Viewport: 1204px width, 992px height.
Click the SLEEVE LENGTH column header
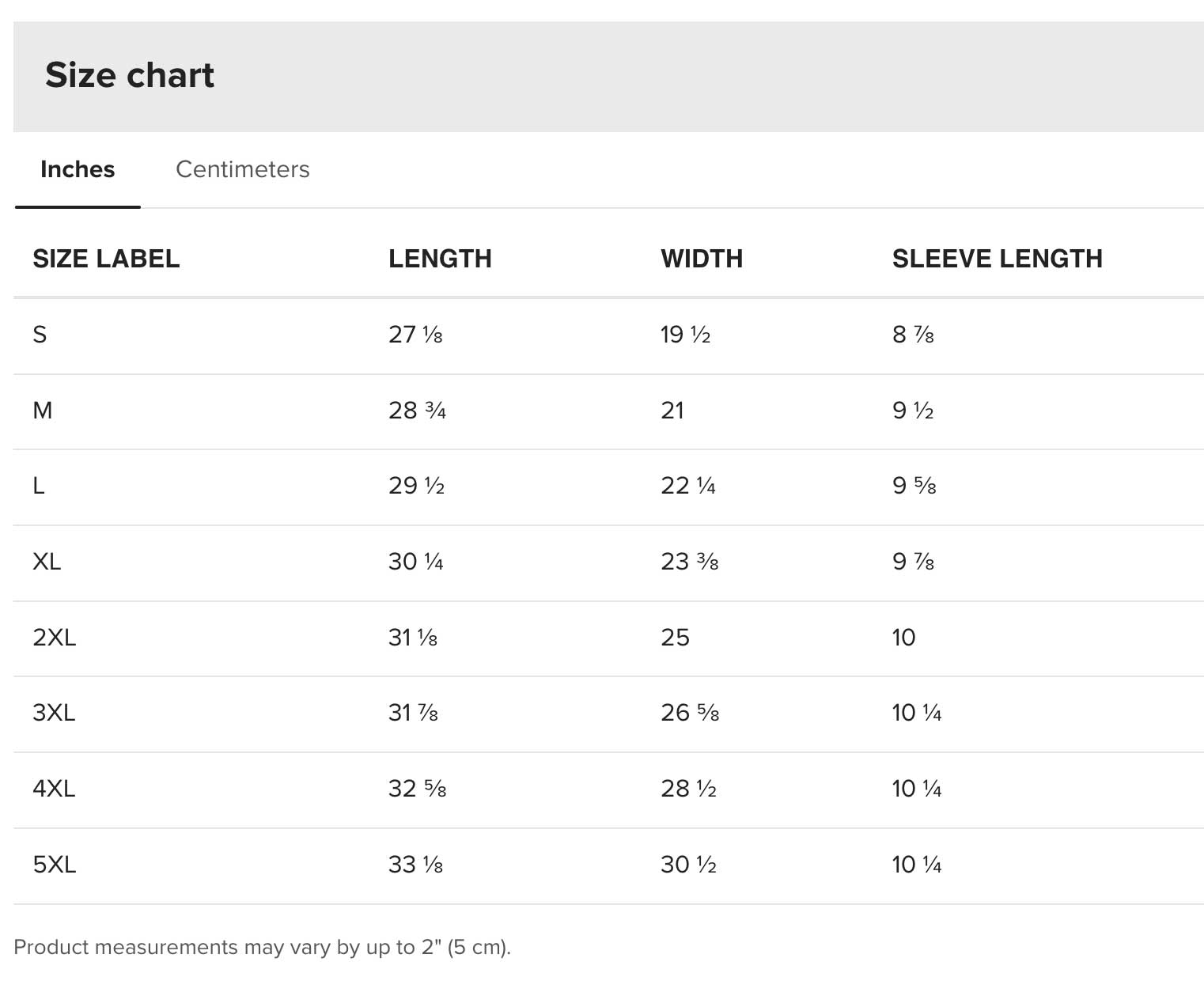pyautogui.click(x=997, y=259)
